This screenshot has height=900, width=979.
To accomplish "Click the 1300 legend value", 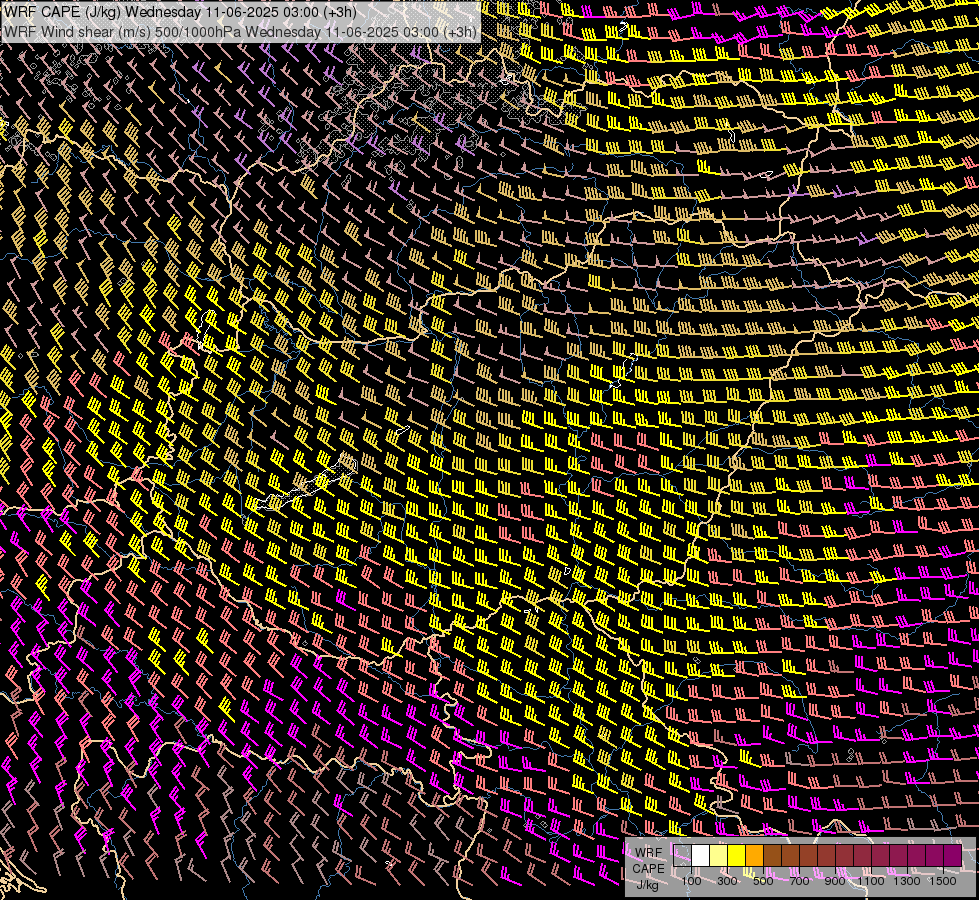I will pyautogui.click(x=907, y=881).
